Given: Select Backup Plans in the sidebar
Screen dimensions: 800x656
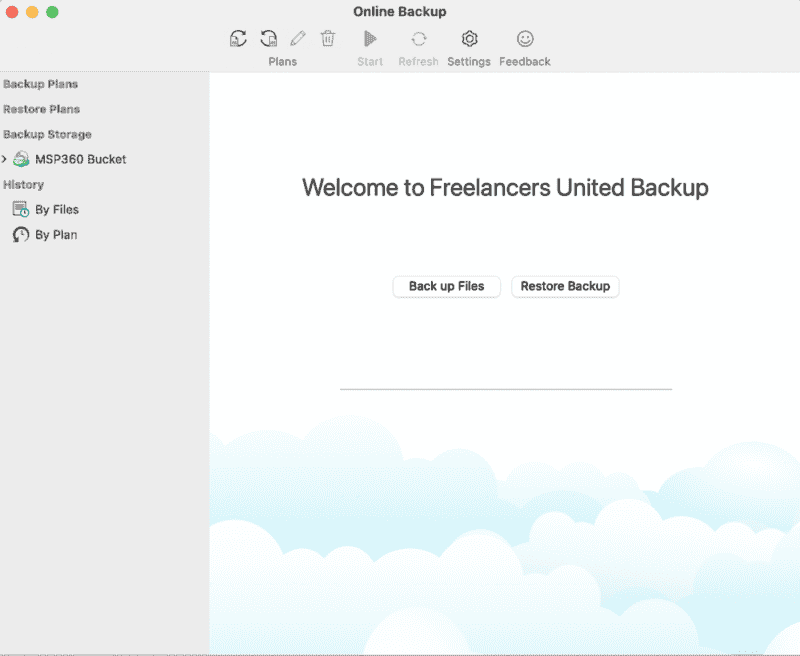Looking at the screenshot, I should click(x=39, y=84).
